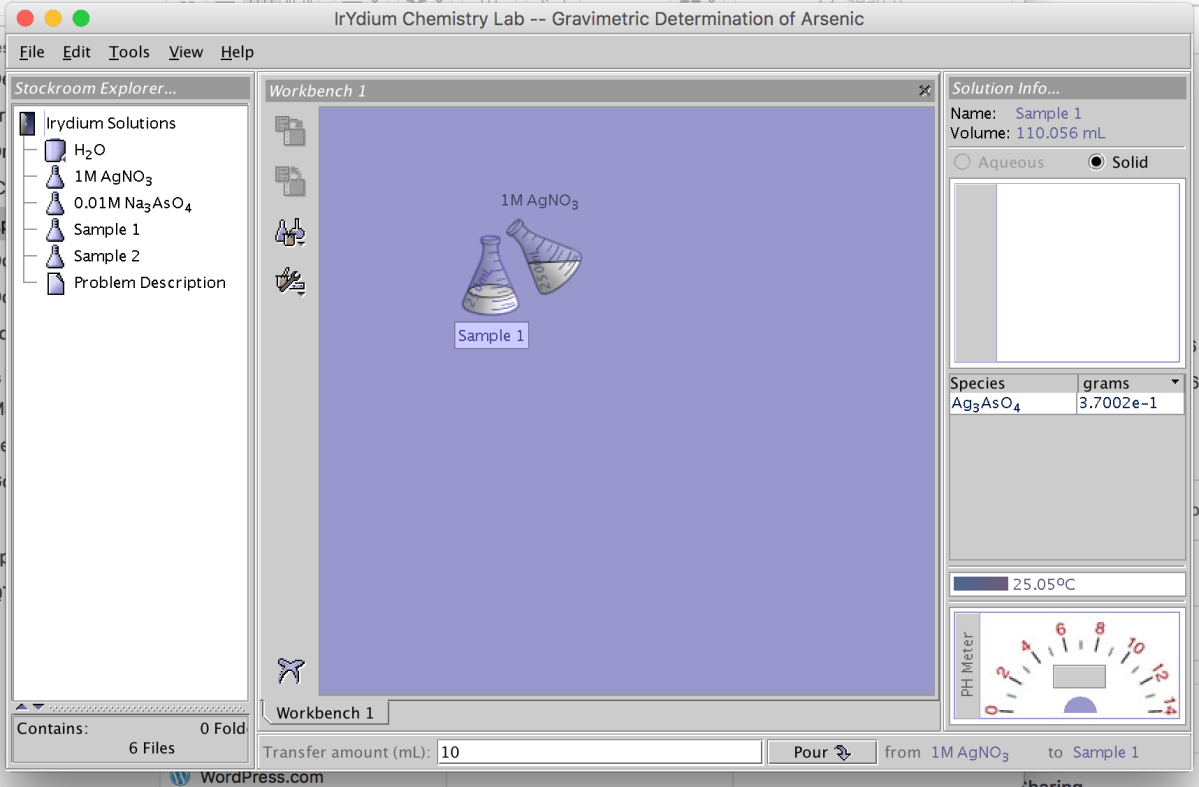Select 1M AgNO3 in the stockroom list
Image resolution: width=1199 pixels, height=787 pixels.
pos(113,177)
